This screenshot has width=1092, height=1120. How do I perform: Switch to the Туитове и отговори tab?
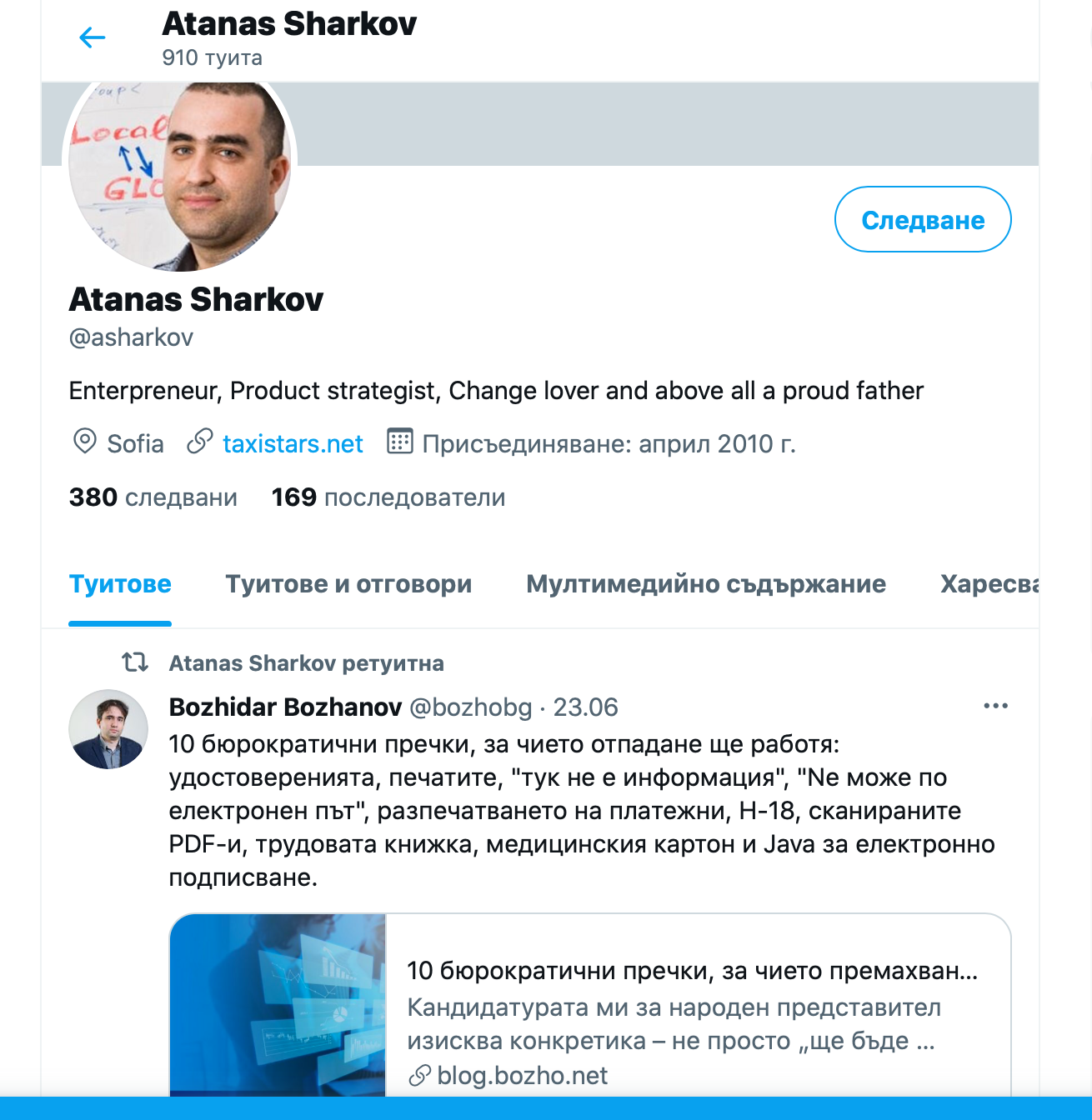point(348,584)
